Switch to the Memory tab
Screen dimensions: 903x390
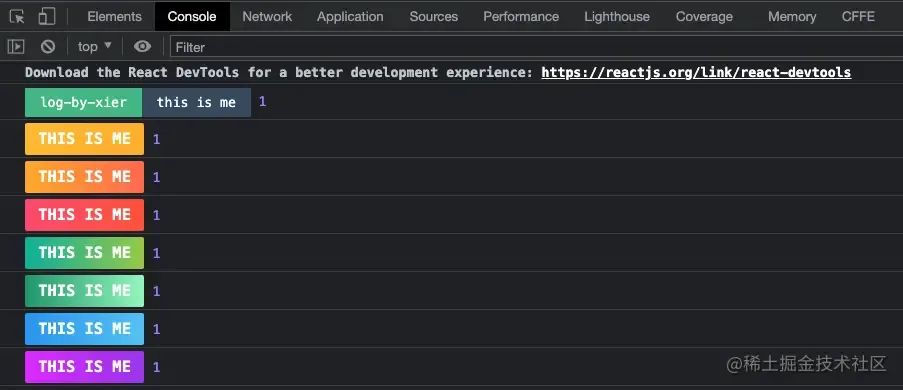[x=792, y=17]
